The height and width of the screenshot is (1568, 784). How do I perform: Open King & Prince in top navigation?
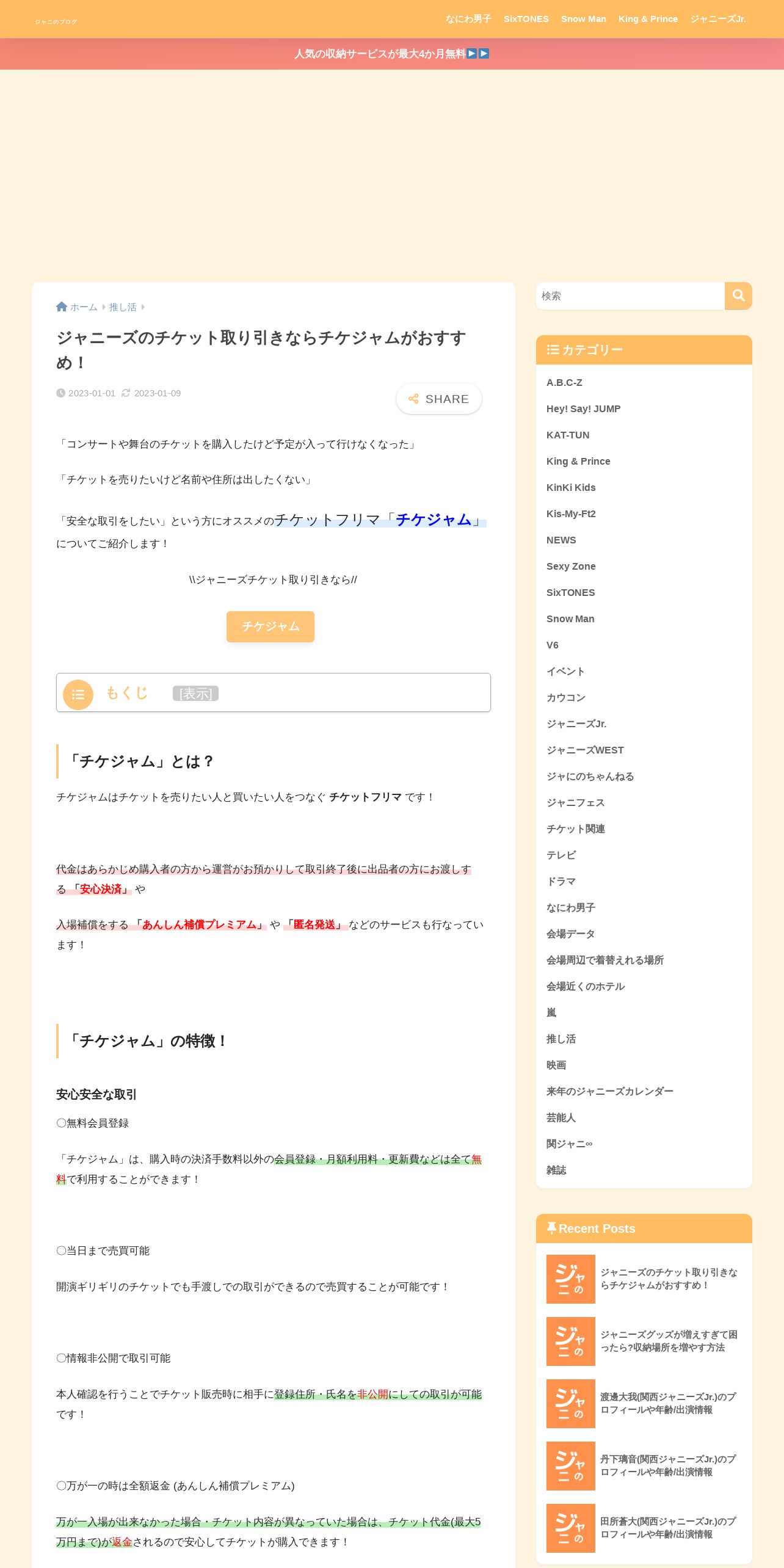648,19
